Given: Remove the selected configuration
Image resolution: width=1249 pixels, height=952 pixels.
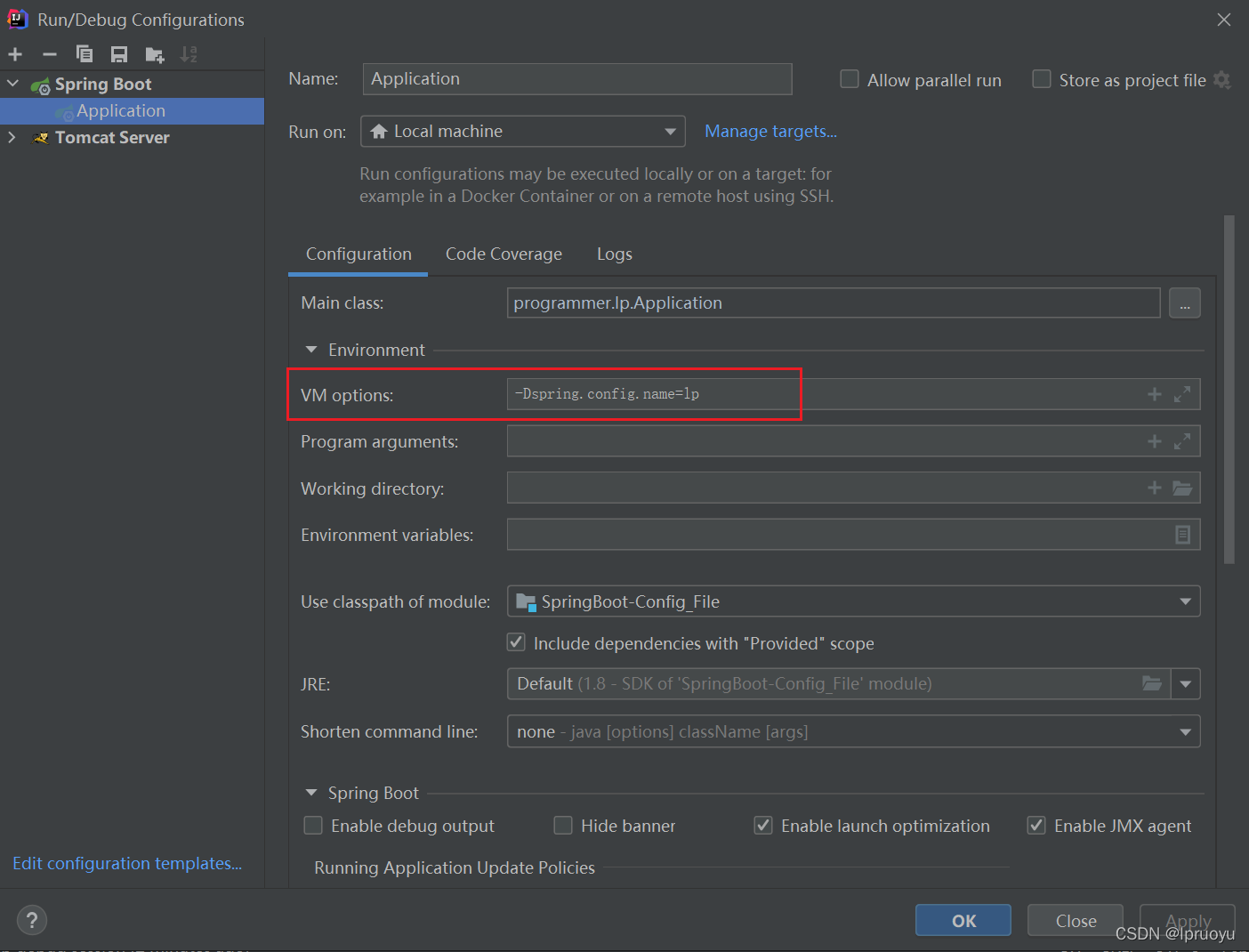Looking at the screenshot, I should 50,54.
